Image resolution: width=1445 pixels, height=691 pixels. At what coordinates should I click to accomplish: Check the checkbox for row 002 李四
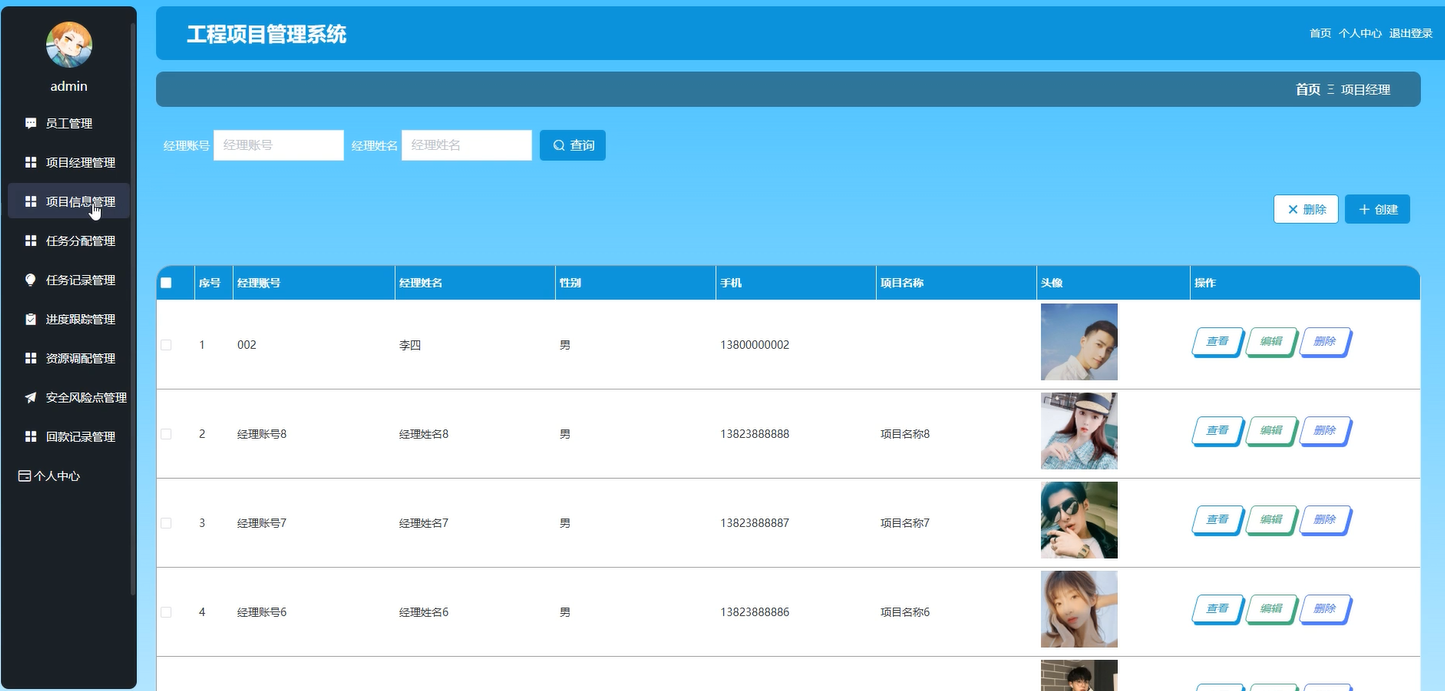[x=166, y=345]
